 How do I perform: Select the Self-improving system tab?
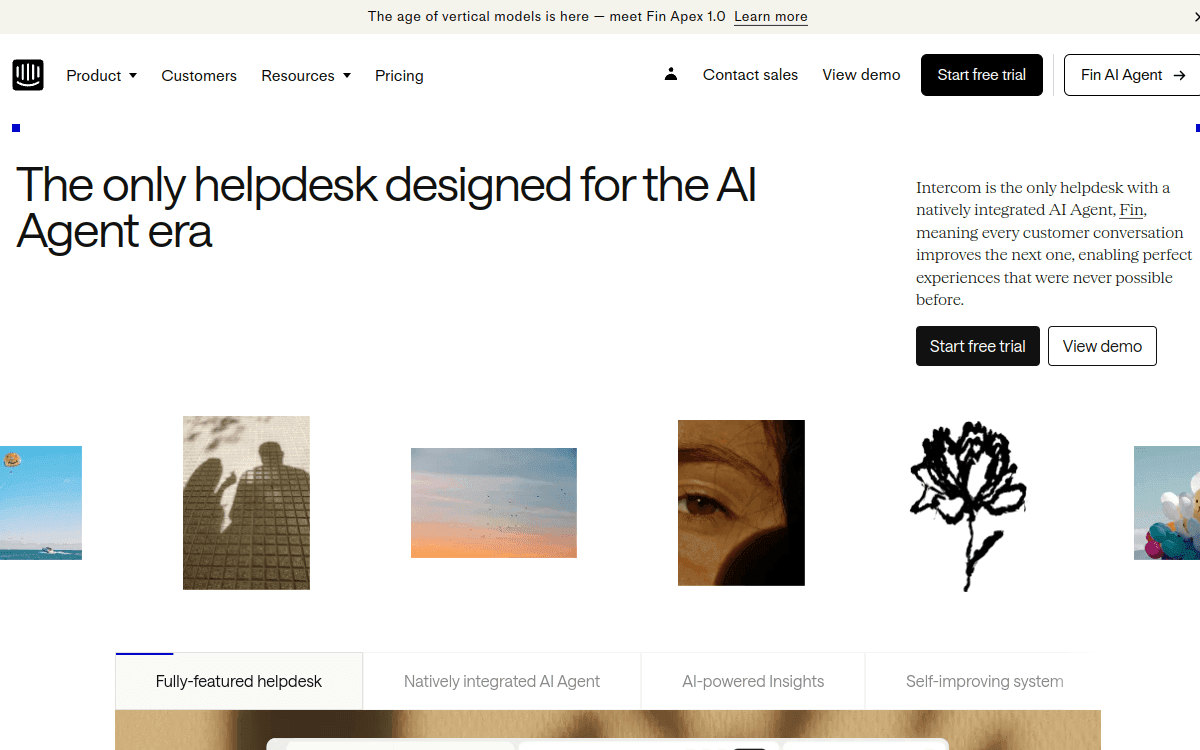984,681
